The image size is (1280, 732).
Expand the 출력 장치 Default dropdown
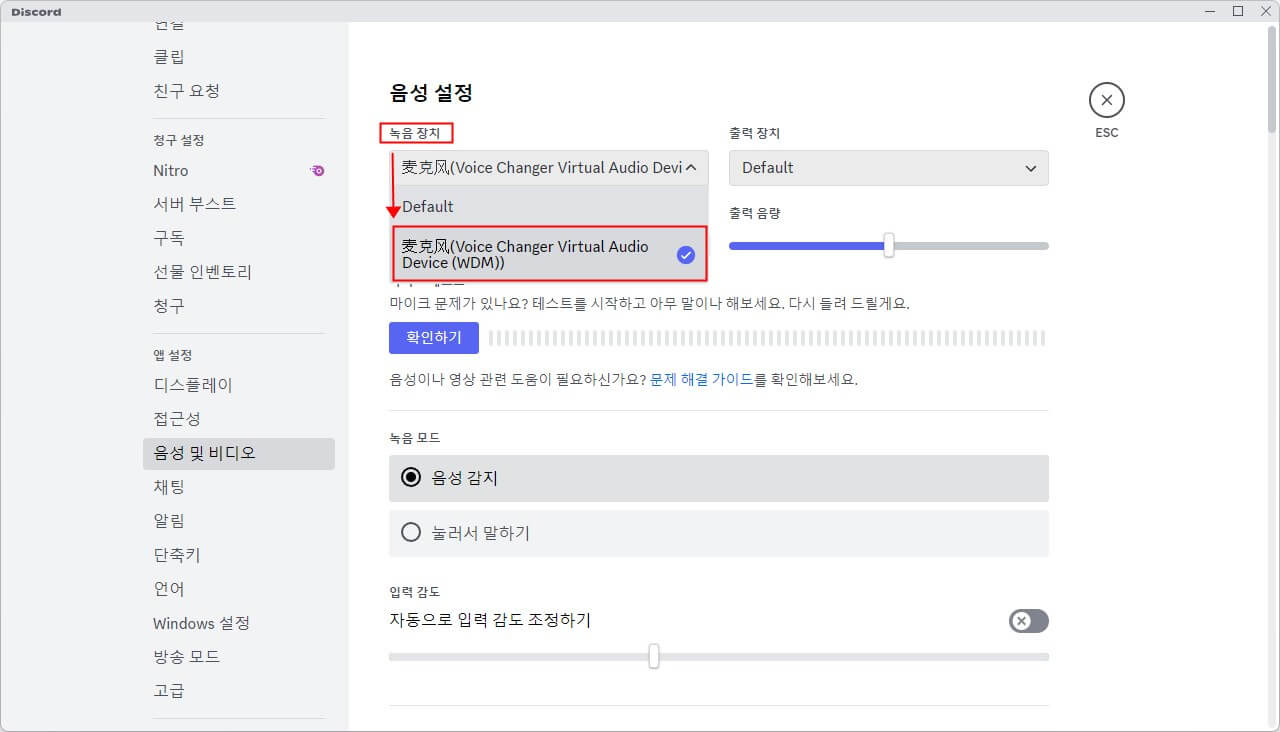[888, 168]
